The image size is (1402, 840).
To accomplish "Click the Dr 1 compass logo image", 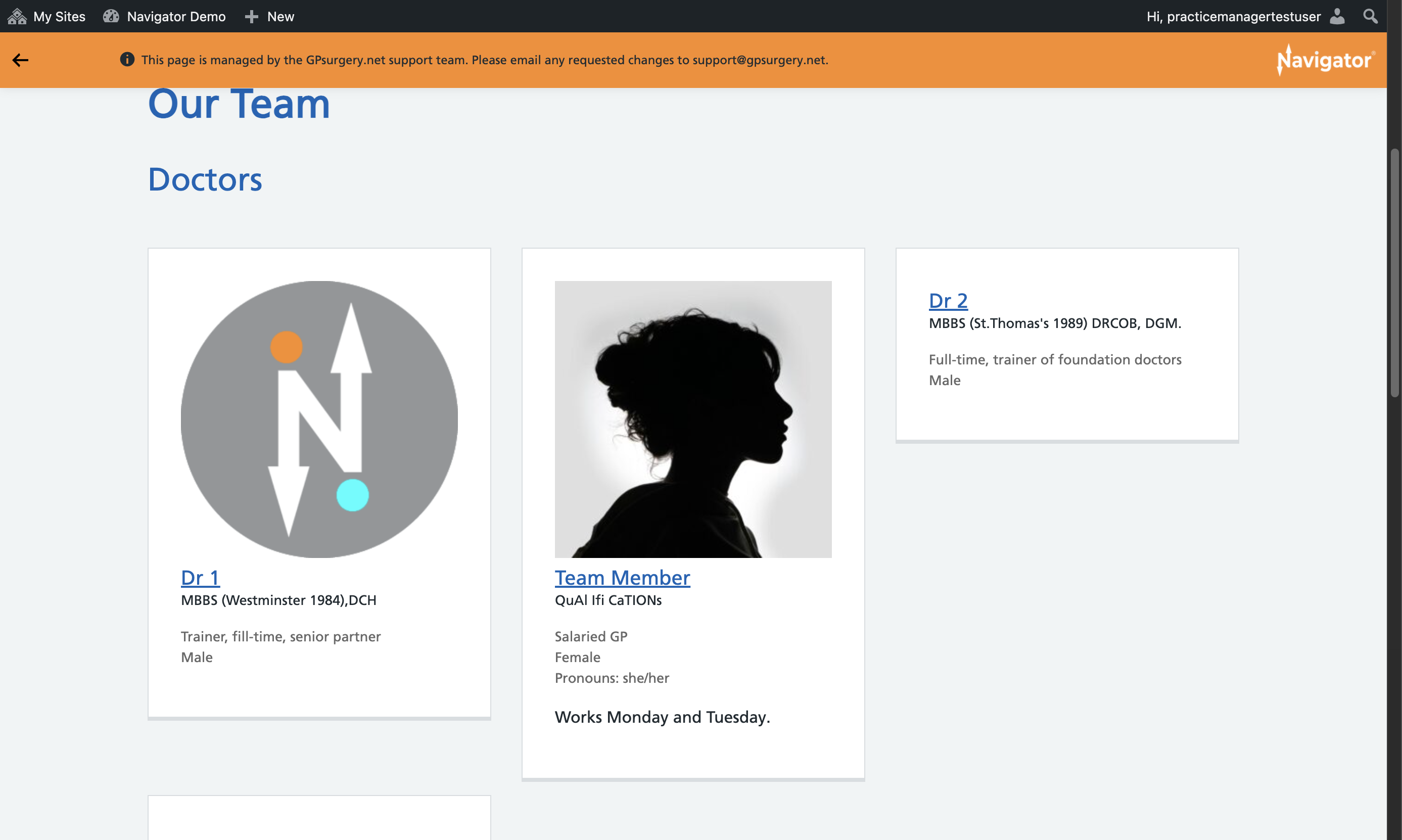I will click(x=319, y=419).
